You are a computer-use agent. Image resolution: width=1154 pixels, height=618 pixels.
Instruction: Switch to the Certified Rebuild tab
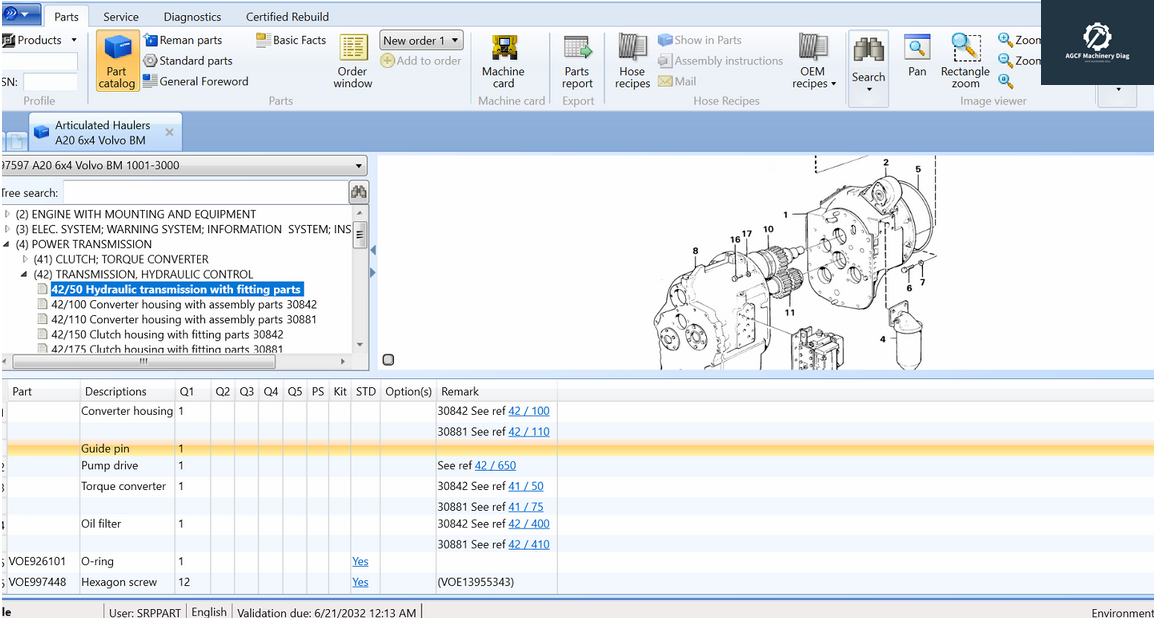(287, 17)
